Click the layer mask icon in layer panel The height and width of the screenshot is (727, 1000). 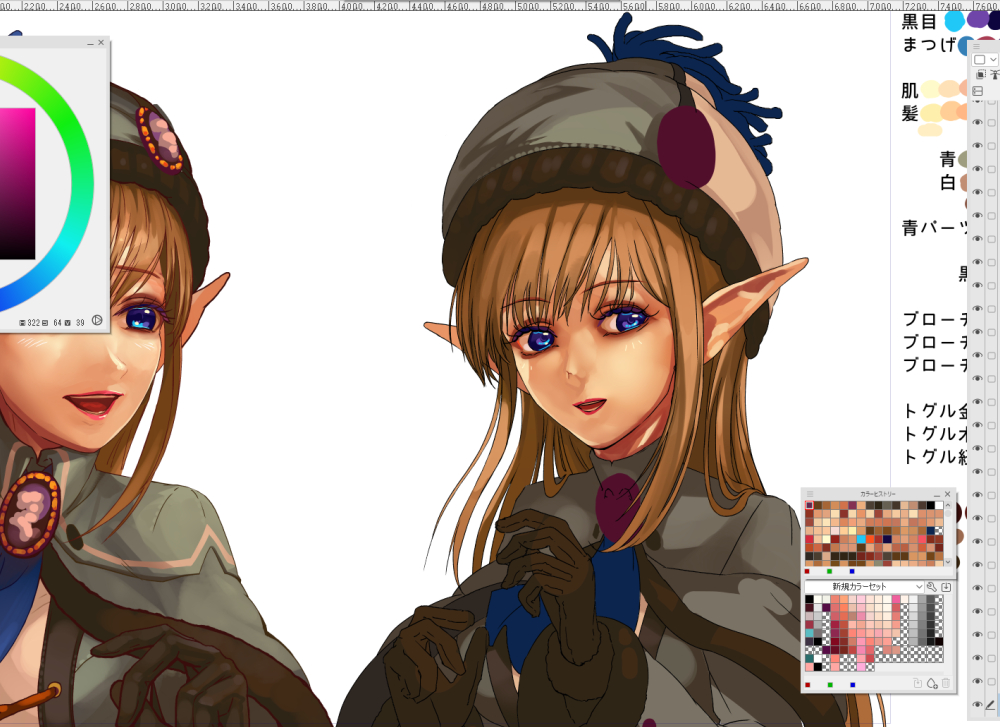[x=981, y=75]
